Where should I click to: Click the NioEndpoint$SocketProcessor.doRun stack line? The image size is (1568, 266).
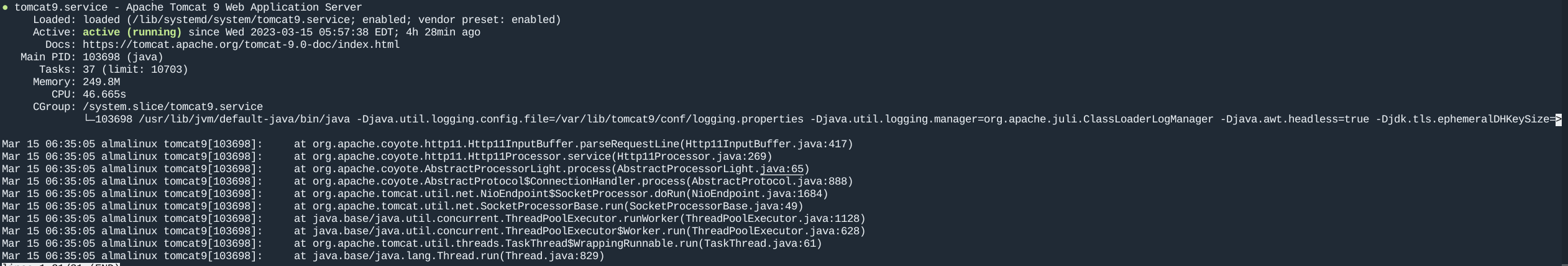(x=561, y=194)
